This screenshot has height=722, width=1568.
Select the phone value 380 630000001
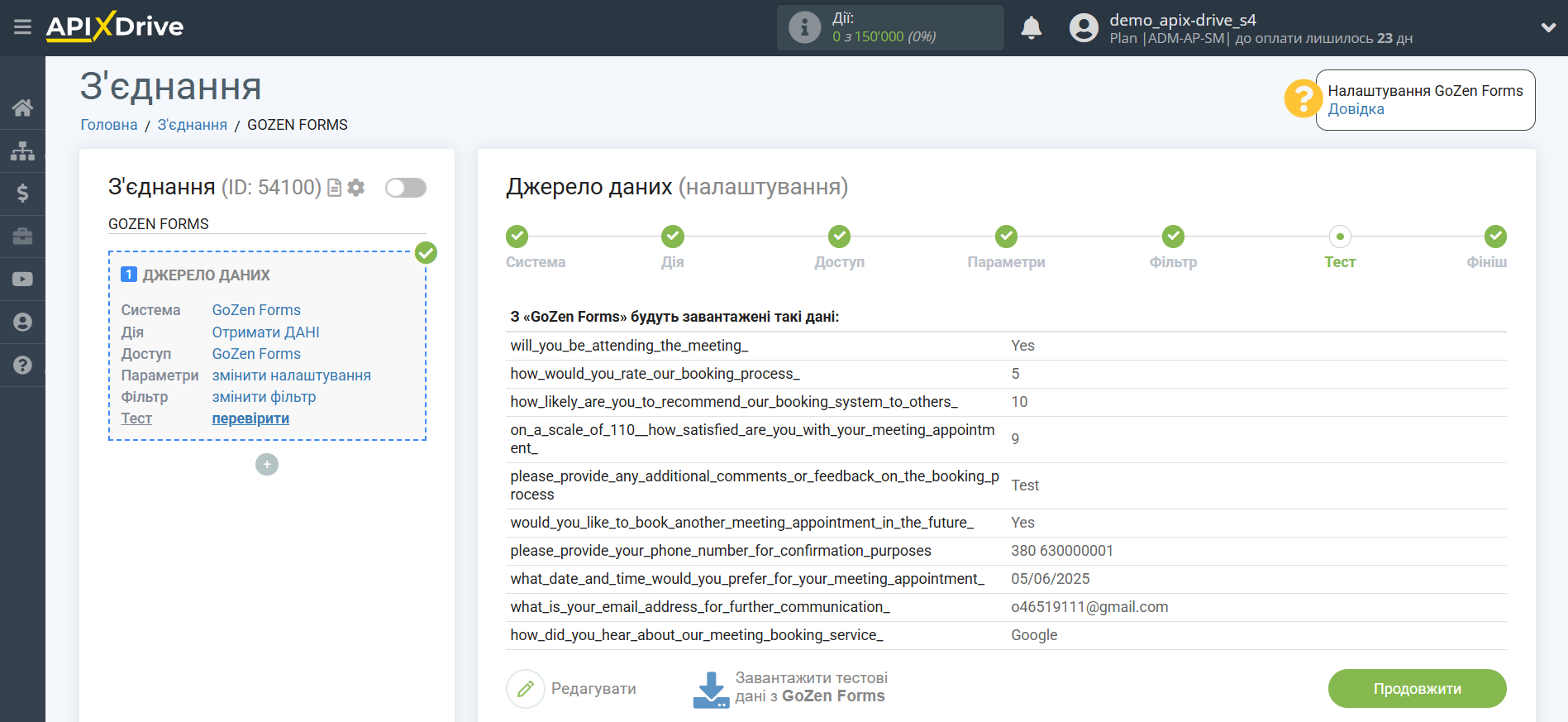(1062, 551)
